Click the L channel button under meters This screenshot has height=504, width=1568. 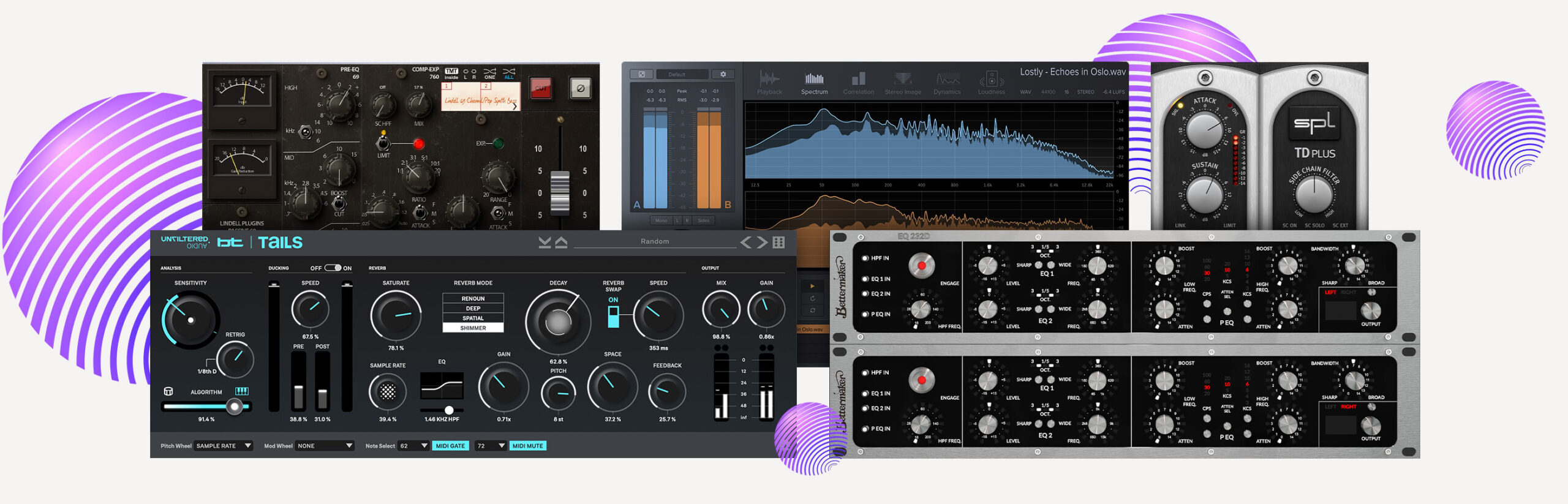click(x=677, y=220)
